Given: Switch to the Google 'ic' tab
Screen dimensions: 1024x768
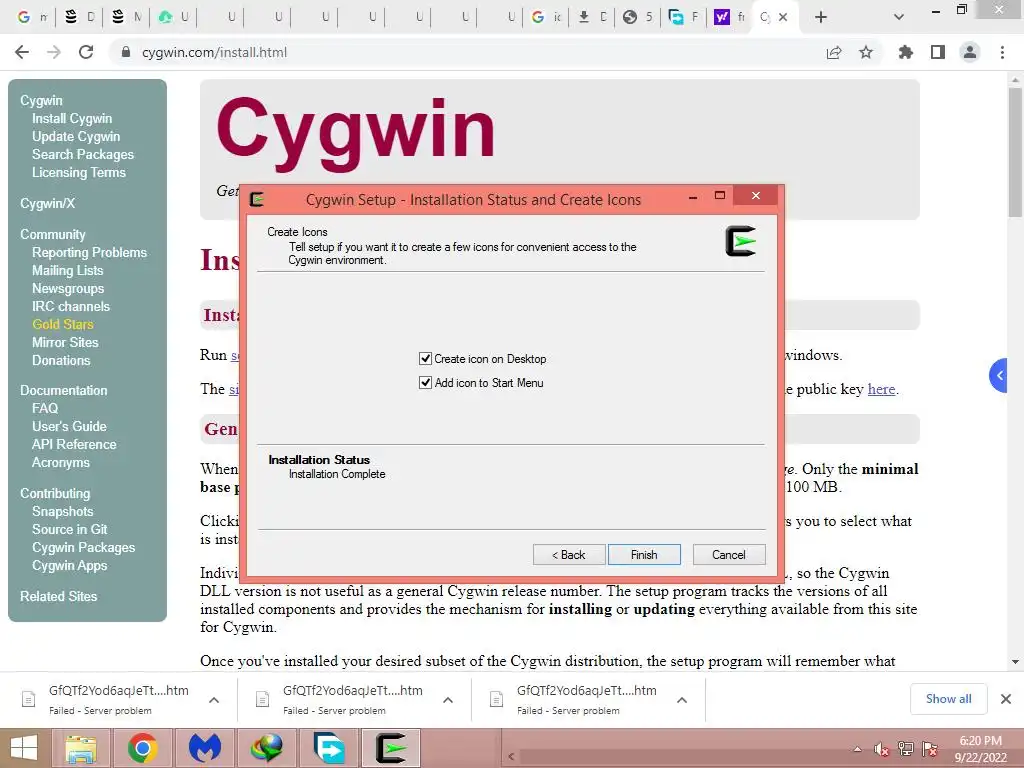Looking at the screenshot, I should tap(546, 17).
